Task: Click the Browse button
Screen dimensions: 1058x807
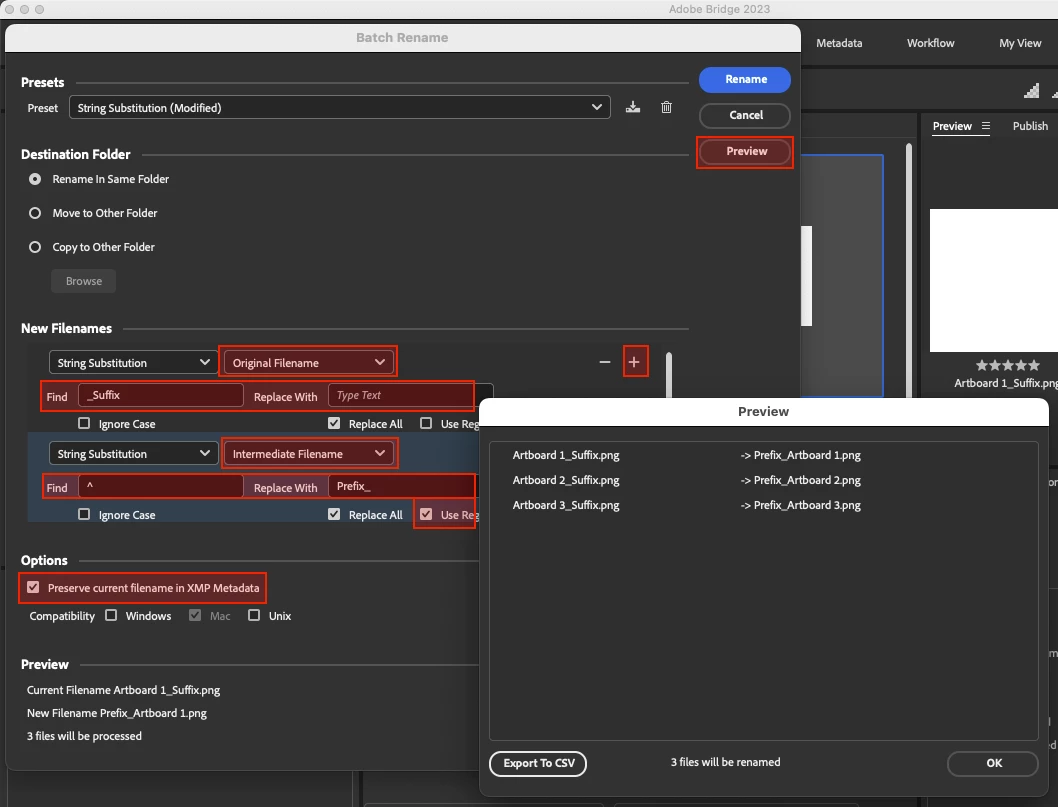Action: pyautogui.click(x=84, y=281)
